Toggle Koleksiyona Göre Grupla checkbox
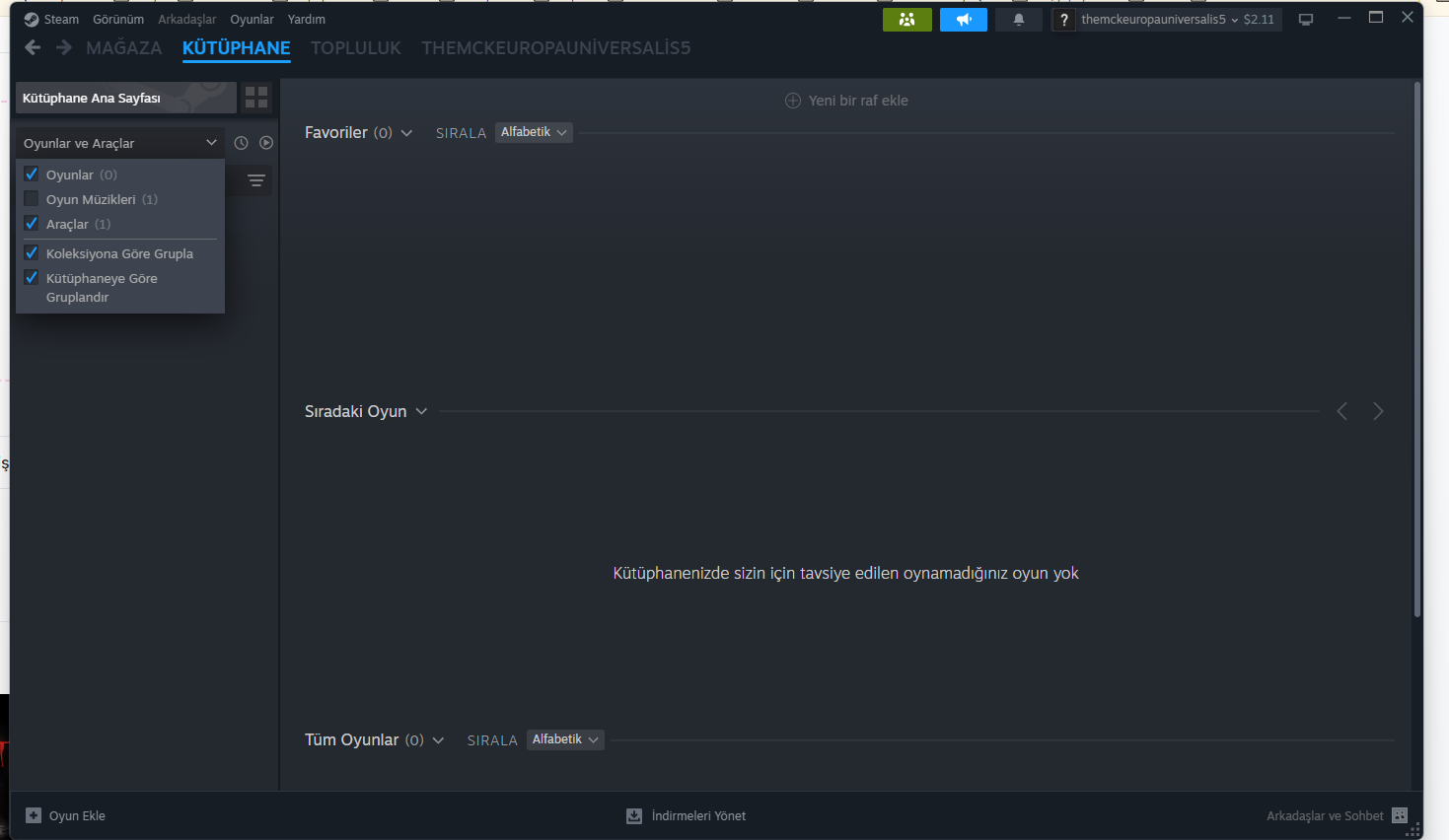 click(x=32, y=253)
